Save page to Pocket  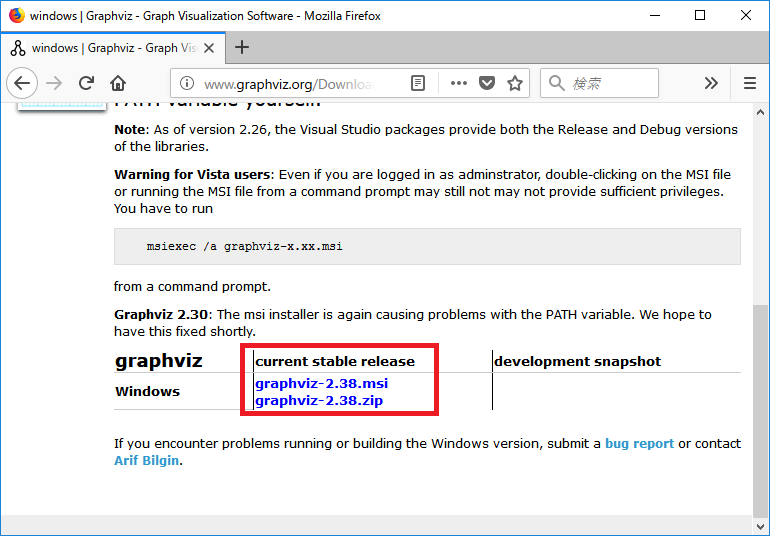[487, 84]
